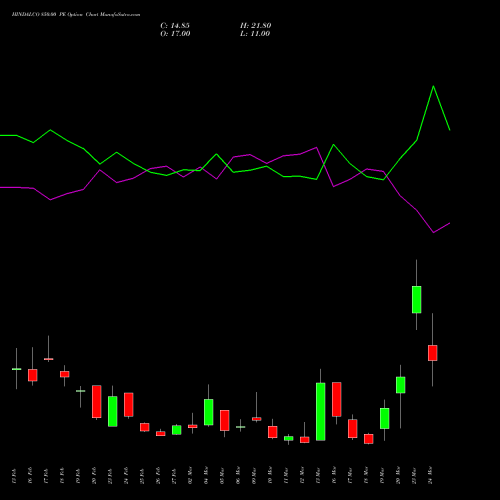This screenshot has width=500, height=500.
Task: Select the low value L: 11.00
Action: pos(255,34)
